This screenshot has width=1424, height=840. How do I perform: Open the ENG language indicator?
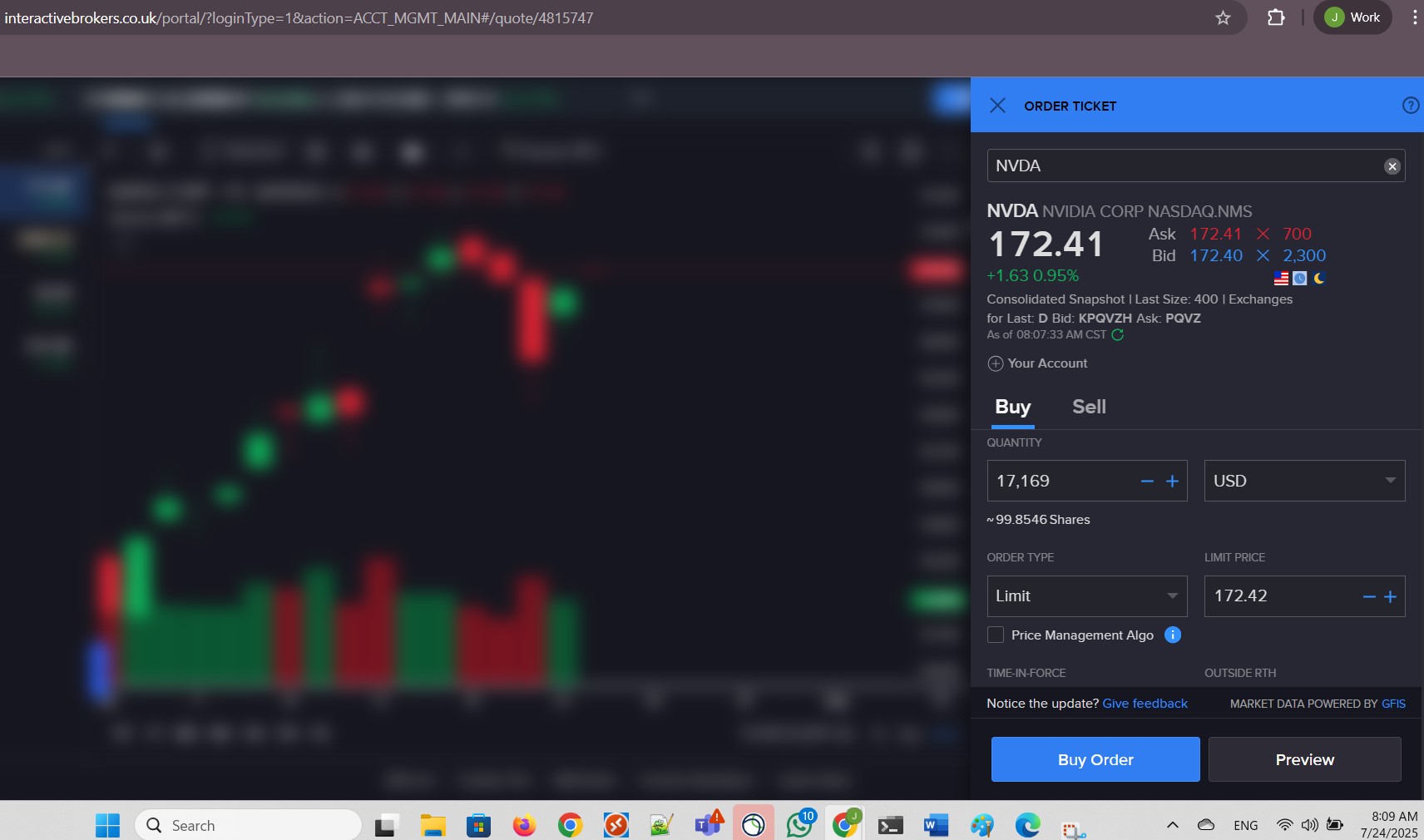click(x=1245, y=826)
